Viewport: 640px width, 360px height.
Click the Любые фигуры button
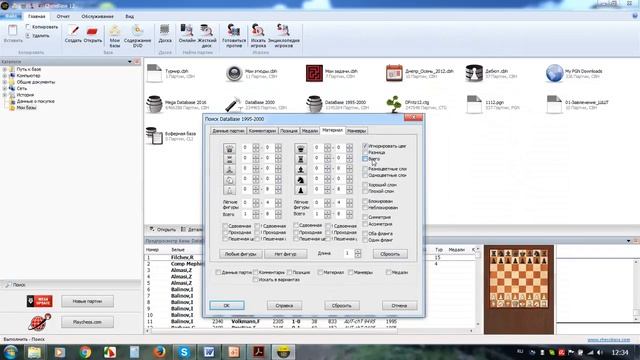[240, 254]
